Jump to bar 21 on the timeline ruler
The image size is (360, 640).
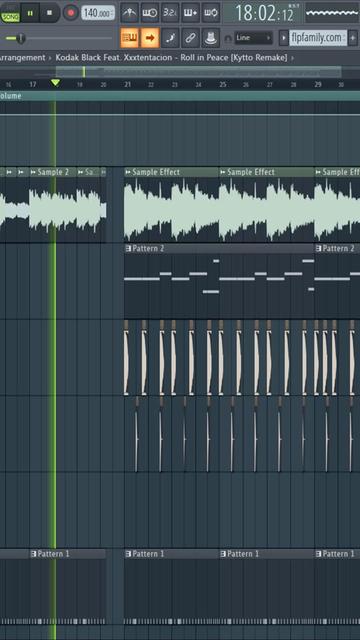[x=127, y=84]
